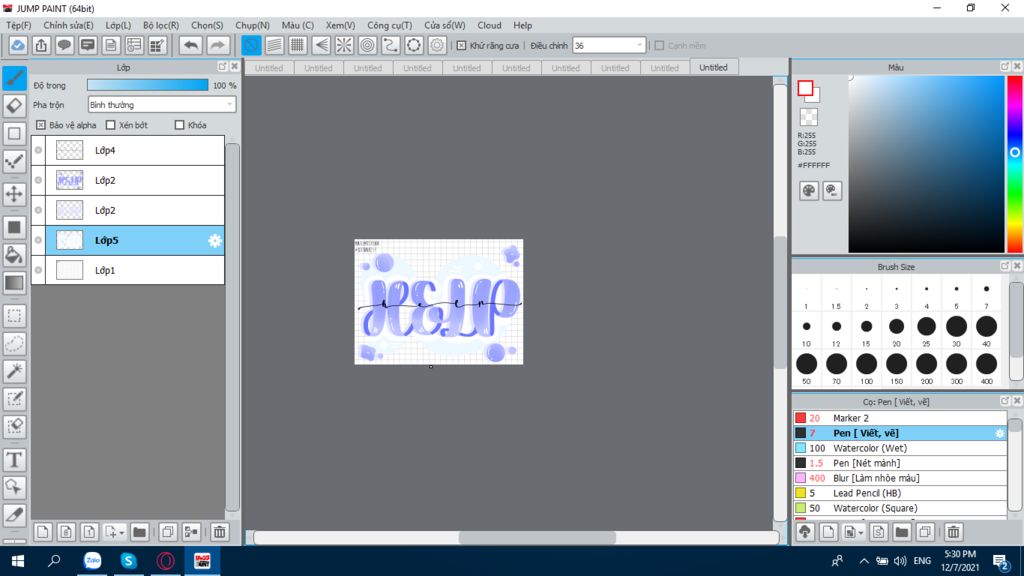Screen dimensions: 1024x576
Task: Click the Undo arrow in toolbar
Action: coord(191,45)
